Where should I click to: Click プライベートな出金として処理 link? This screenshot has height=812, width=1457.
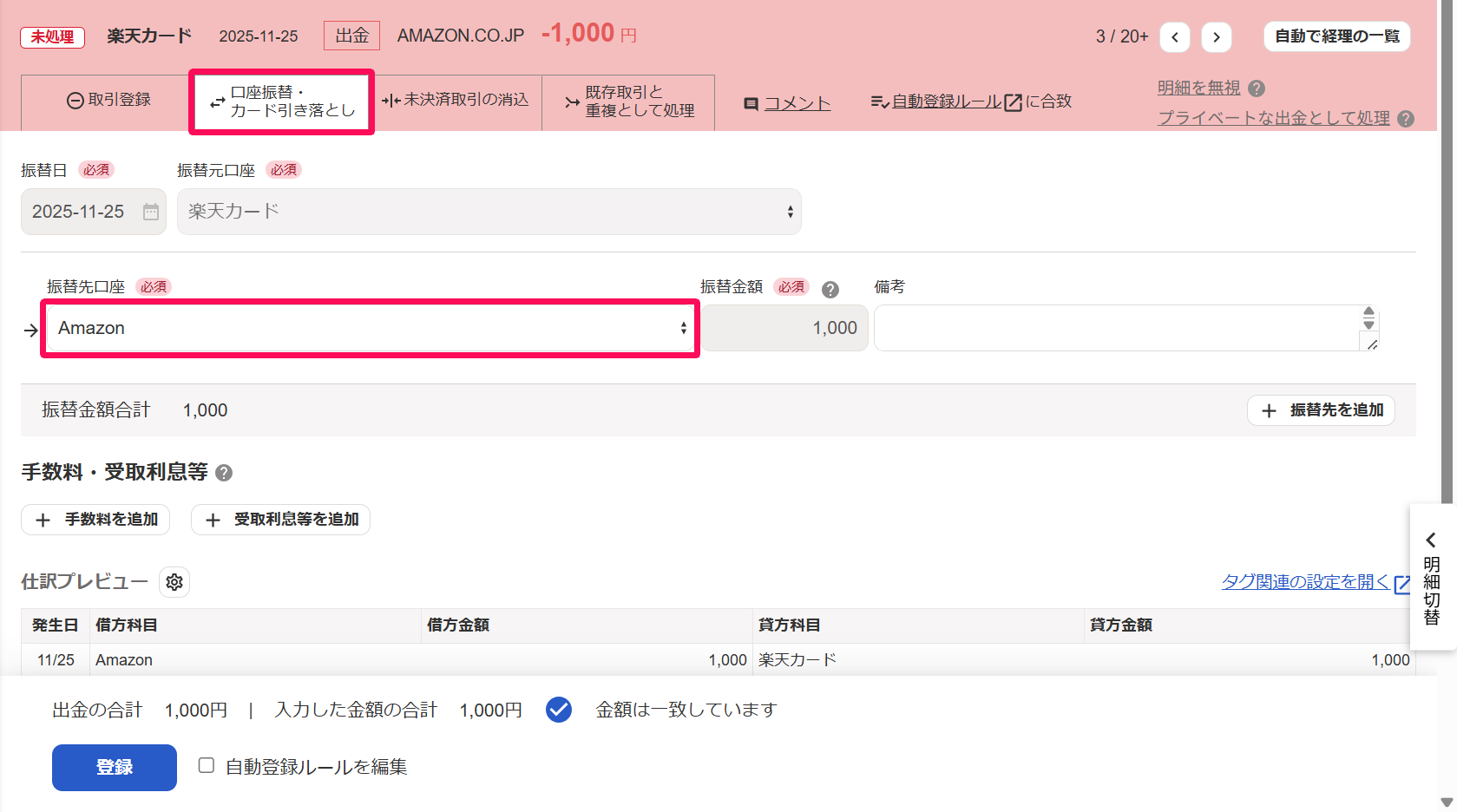(x=1274, y=119)
